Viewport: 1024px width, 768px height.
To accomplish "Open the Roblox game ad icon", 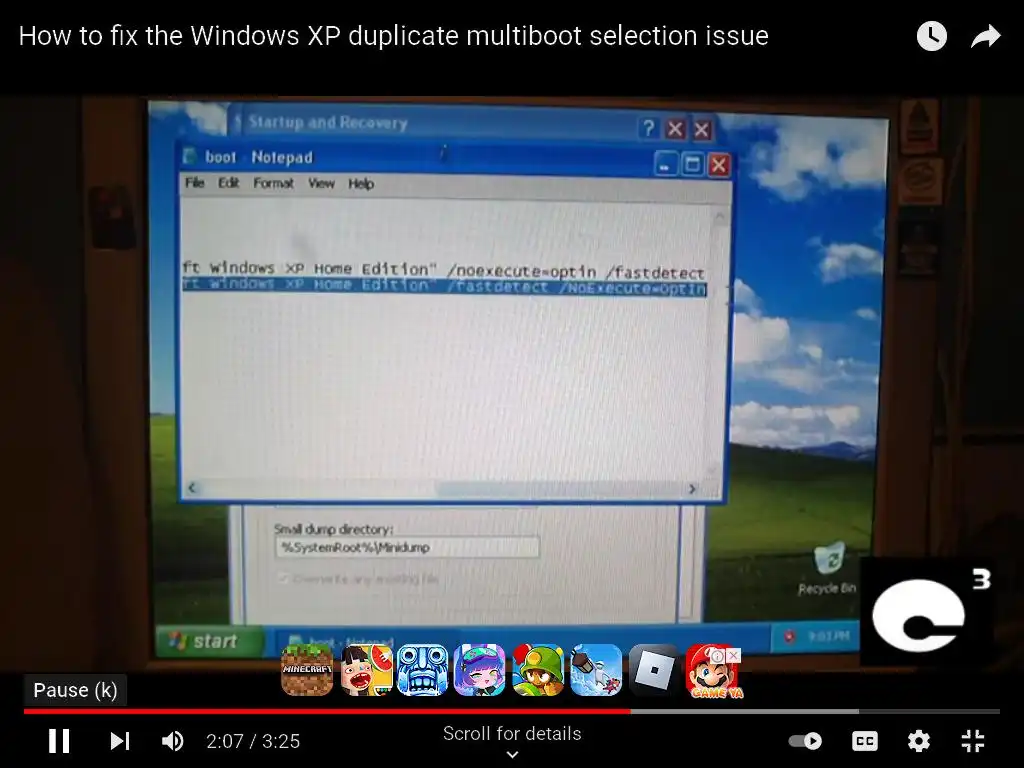I will [654, 669].
